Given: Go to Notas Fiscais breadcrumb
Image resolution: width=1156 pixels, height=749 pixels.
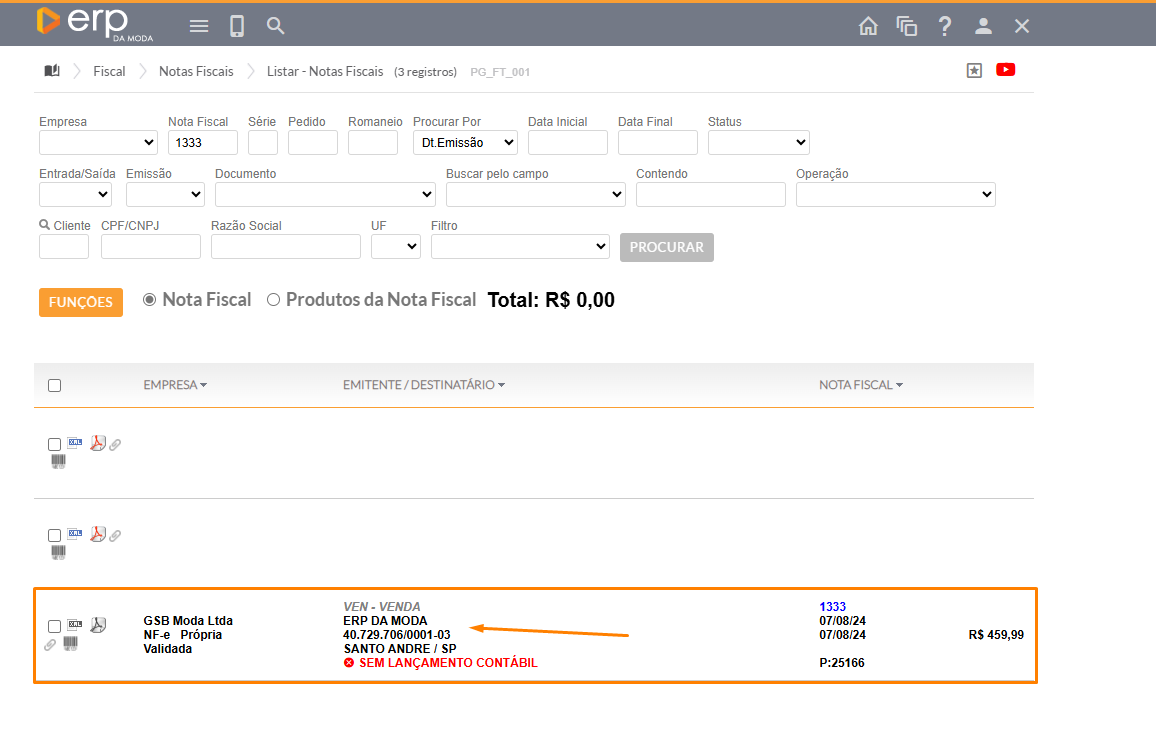Looking at the screenshot, I should (196, 71).
